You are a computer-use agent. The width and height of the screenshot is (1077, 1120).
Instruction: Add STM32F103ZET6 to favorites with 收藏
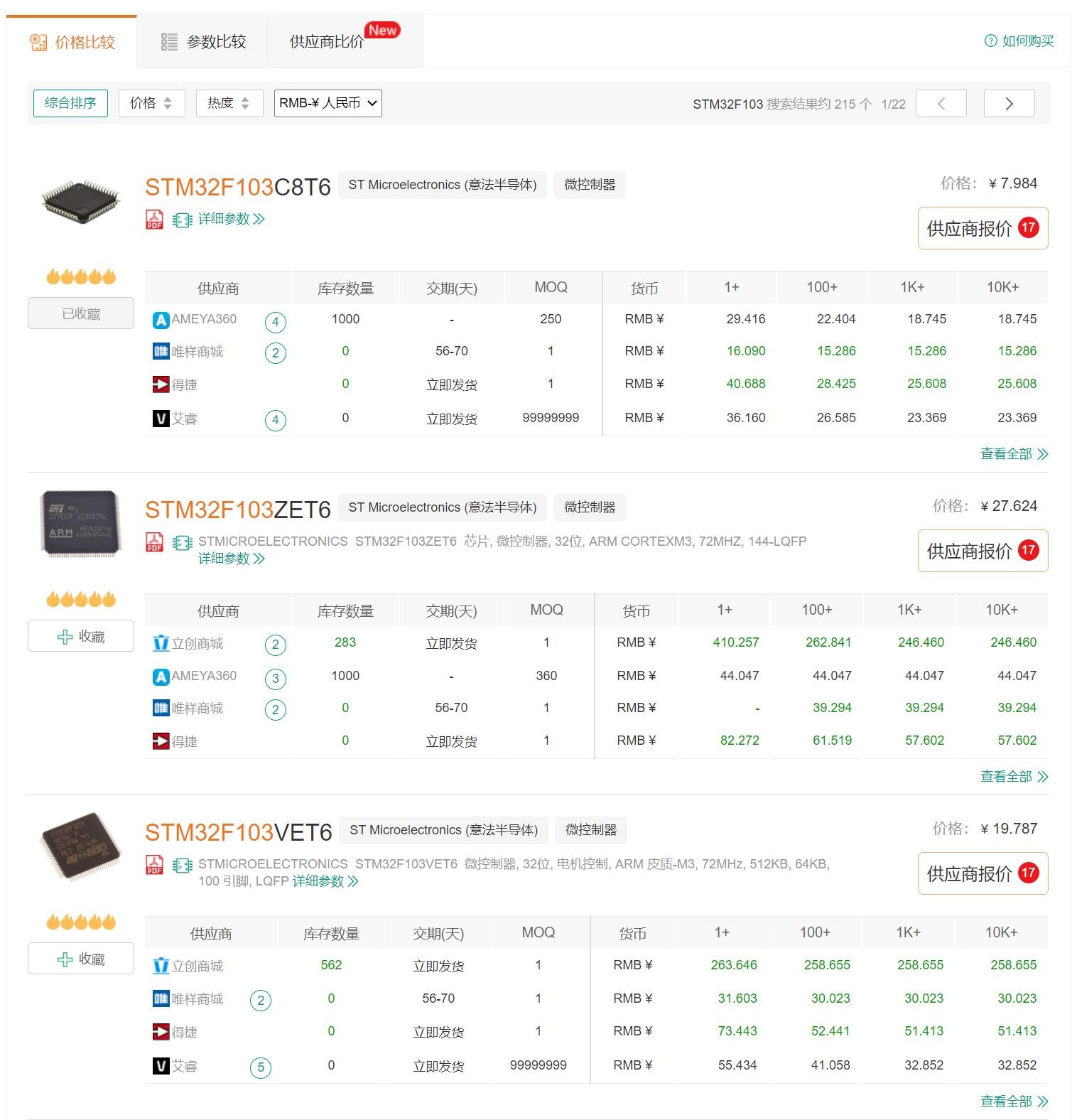point(81,636)
